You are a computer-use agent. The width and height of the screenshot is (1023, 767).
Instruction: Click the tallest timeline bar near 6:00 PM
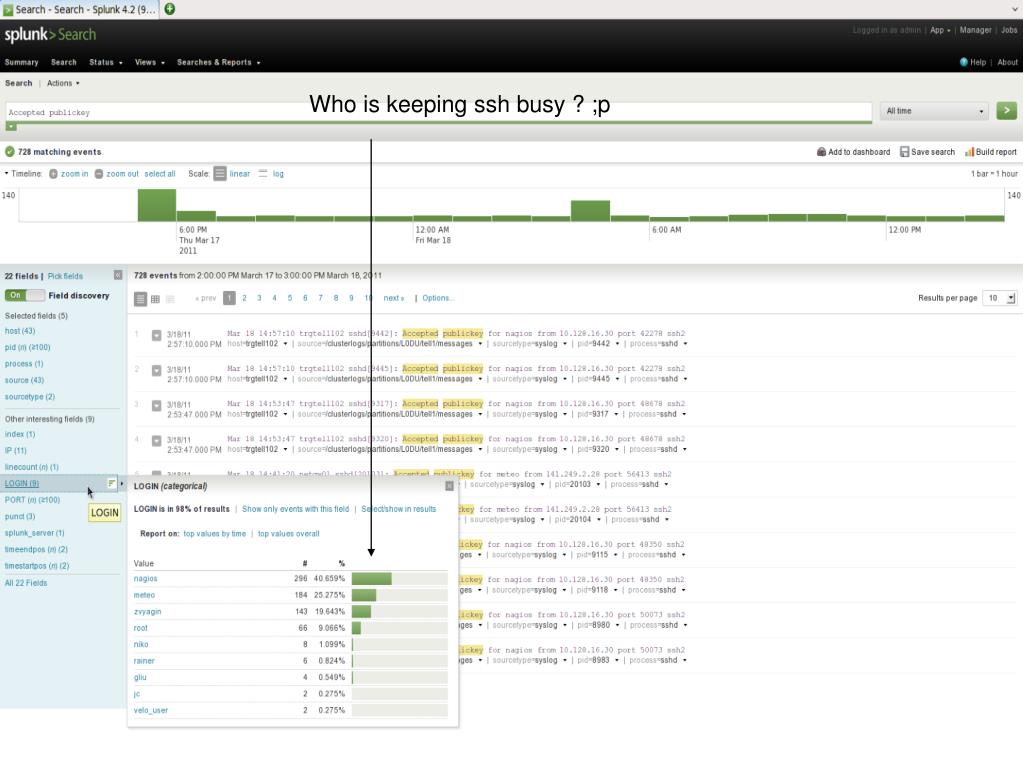157,205
